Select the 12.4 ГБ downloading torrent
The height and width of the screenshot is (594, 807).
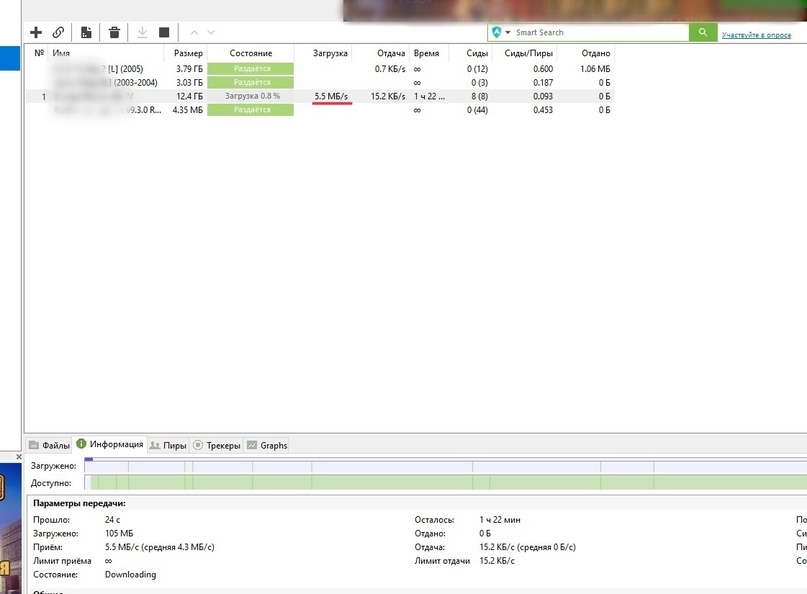pos(320,96)
